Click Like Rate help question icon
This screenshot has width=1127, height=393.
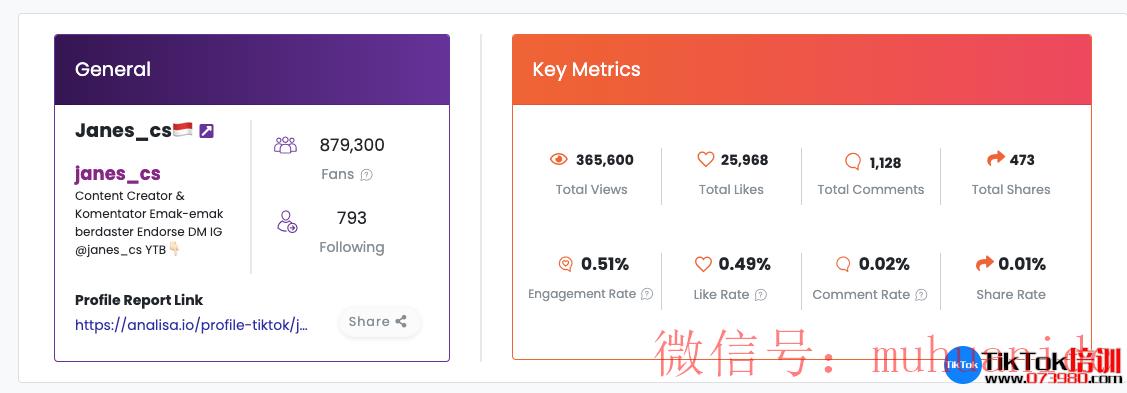(x=760, y=295)
